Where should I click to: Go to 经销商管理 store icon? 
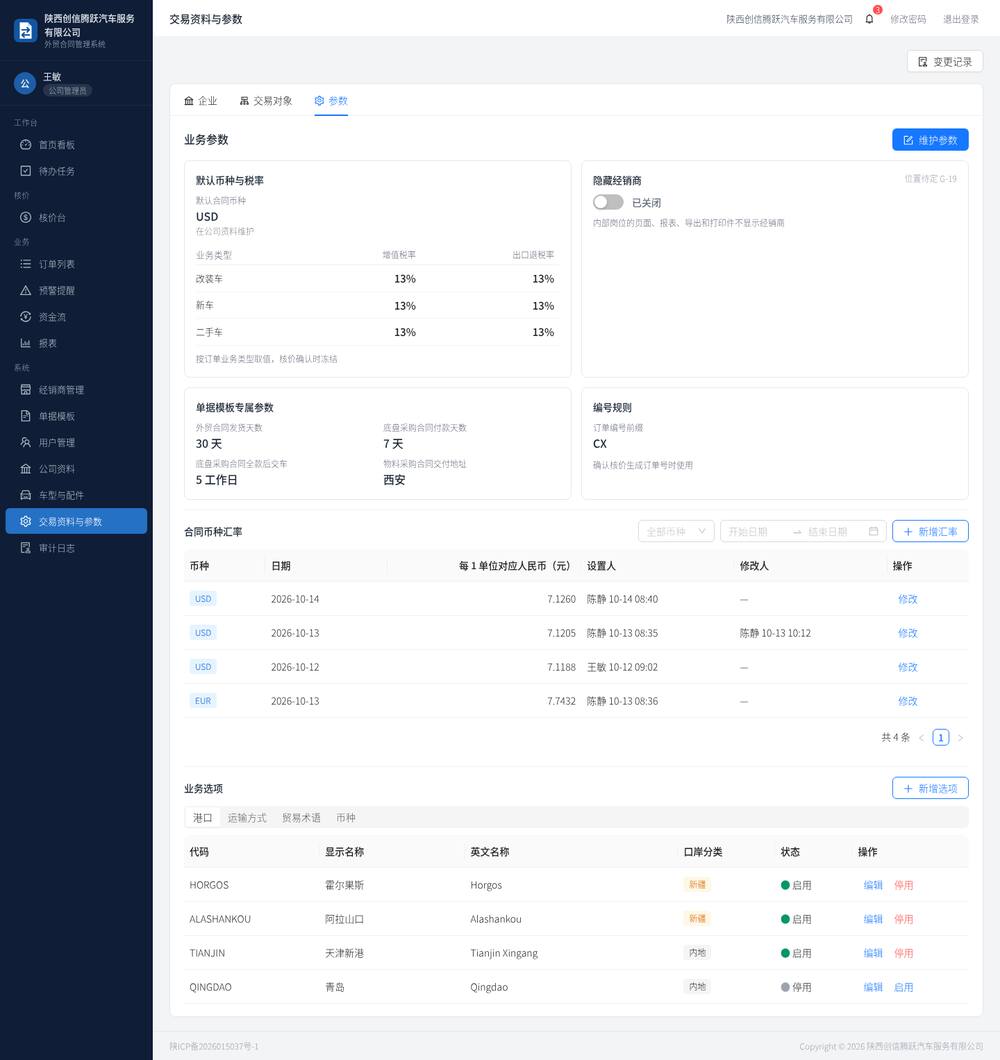pyautogui.click(x=26, y=390)
